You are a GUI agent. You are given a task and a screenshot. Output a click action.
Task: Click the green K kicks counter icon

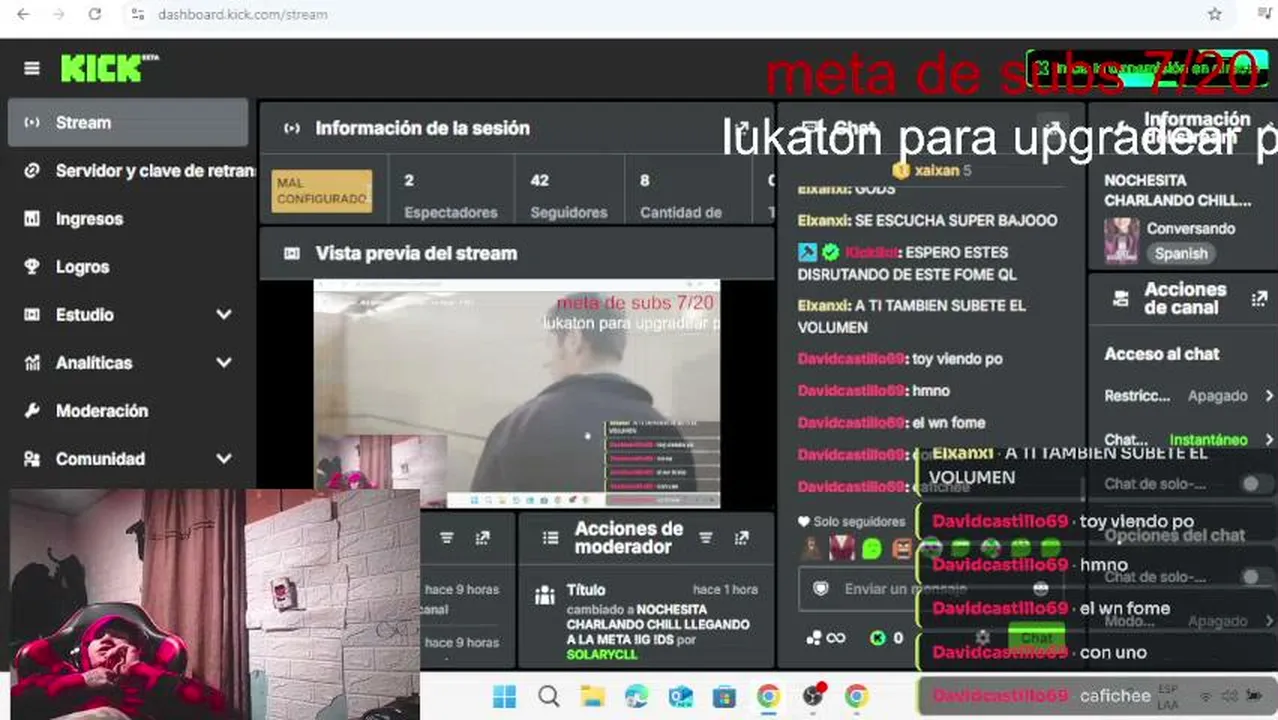pyautogui.click(x=878, y=638)
